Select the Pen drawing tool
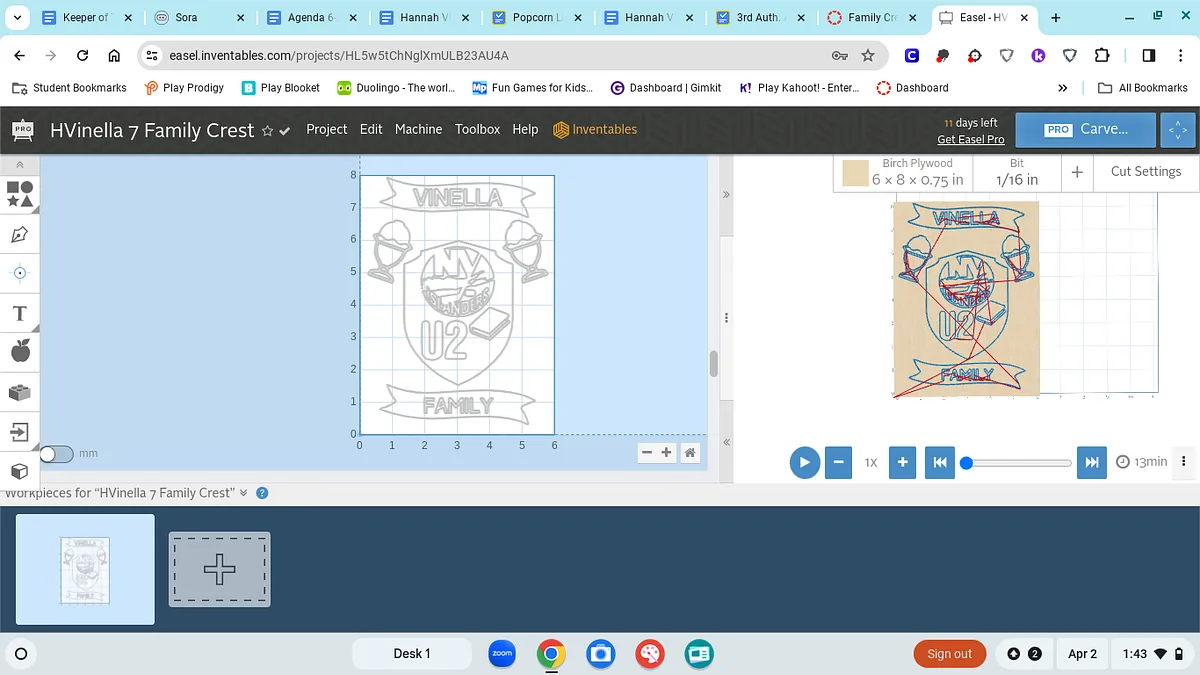Screen dimensions: 1200x675 tap(20, 234)
